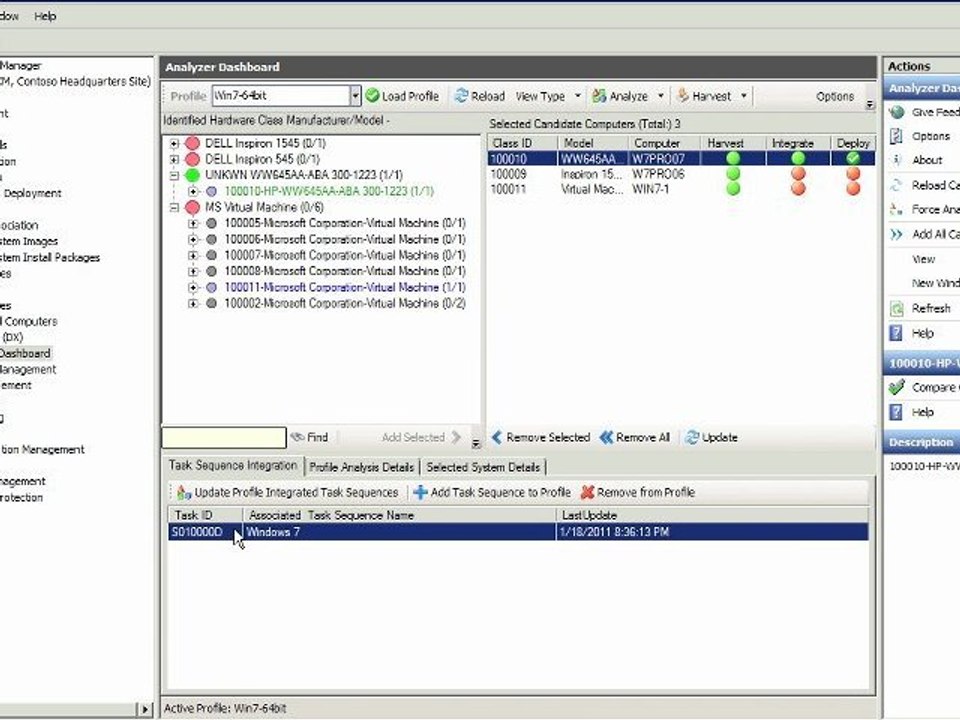The height and width of the screenshot is (720, 960).
Task: Select System Install Packages in the navigation tree
Action: pos(50,257)
